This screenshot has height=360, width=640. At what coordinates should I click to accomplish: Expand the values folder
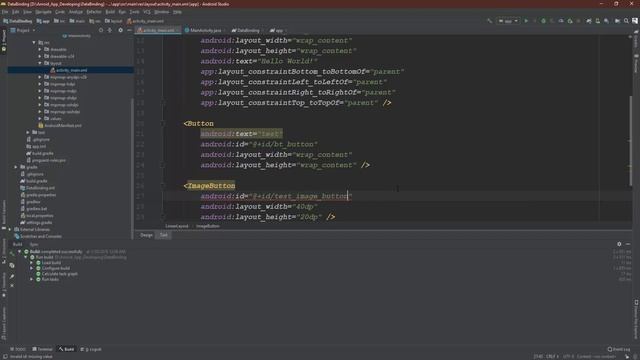(x=40, y=119)
